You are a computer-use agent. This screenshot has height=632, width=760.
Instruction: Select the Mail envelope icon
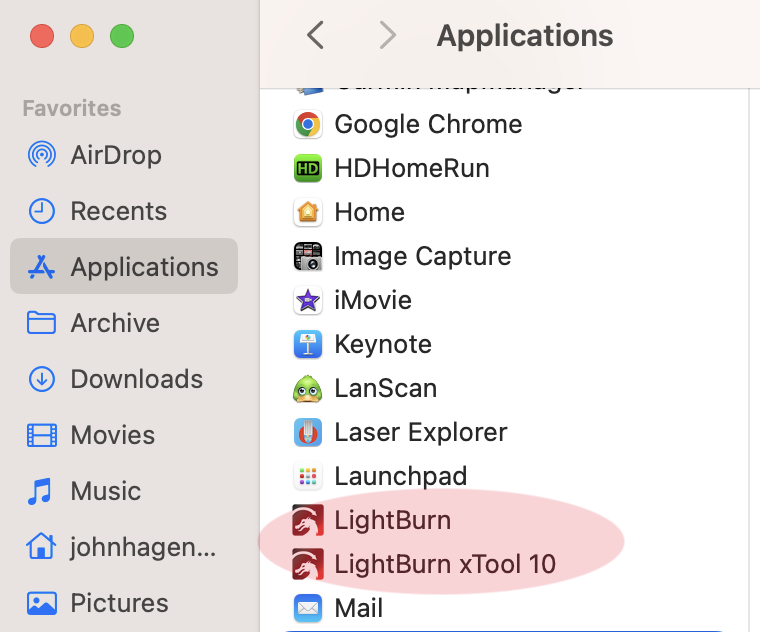pos(308,608)
